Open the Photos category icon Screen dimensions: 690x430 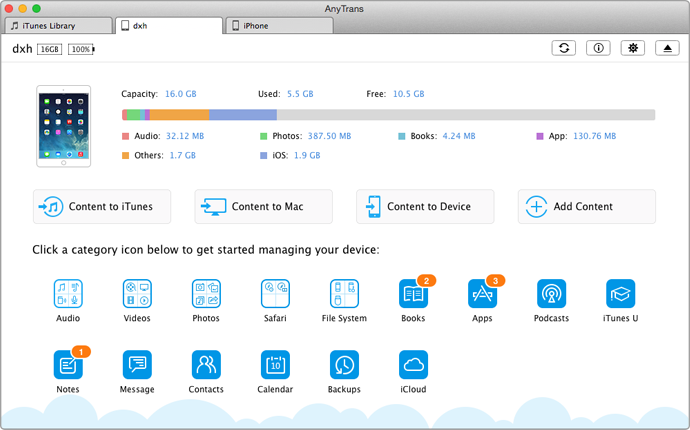coord(206,294)
